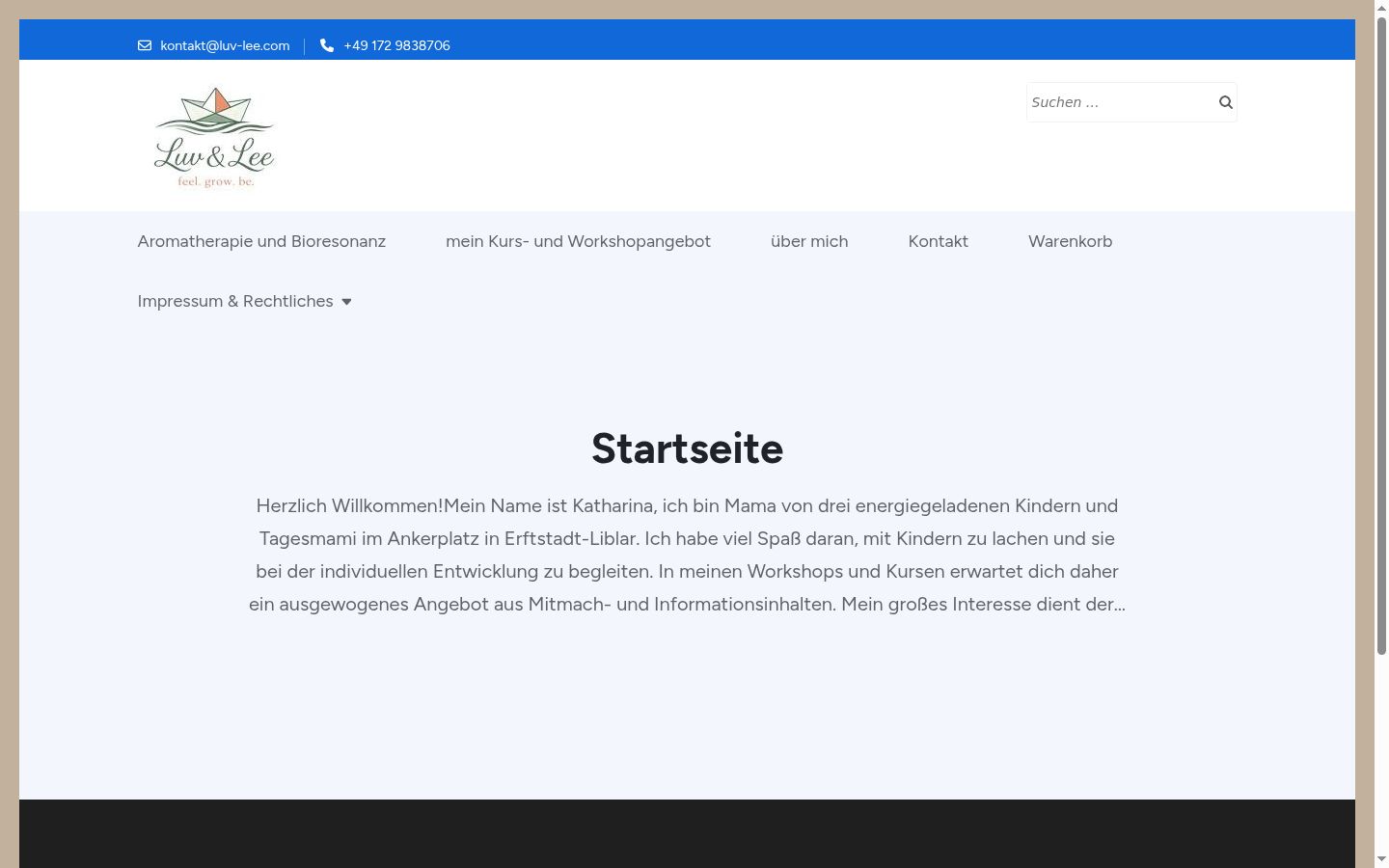Click the Startseite heading
This screenshot has width=1389, height=868.
687,448
